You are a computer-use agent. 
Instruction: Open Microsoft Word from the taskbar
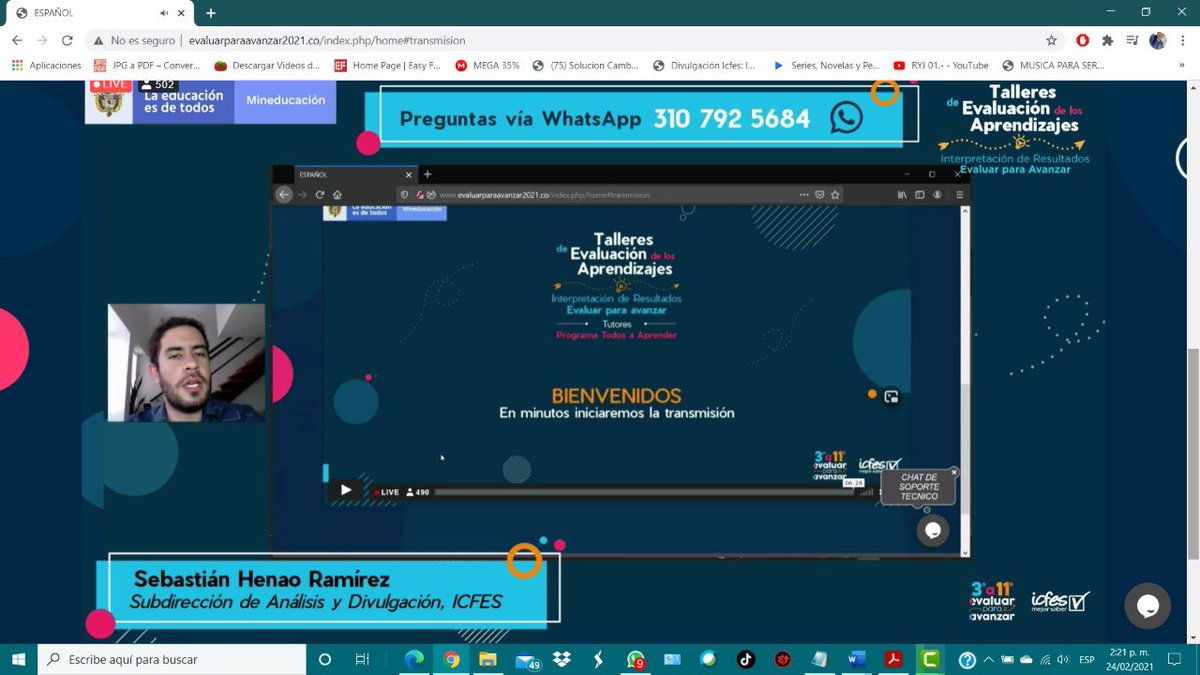[x=856, y=659]
